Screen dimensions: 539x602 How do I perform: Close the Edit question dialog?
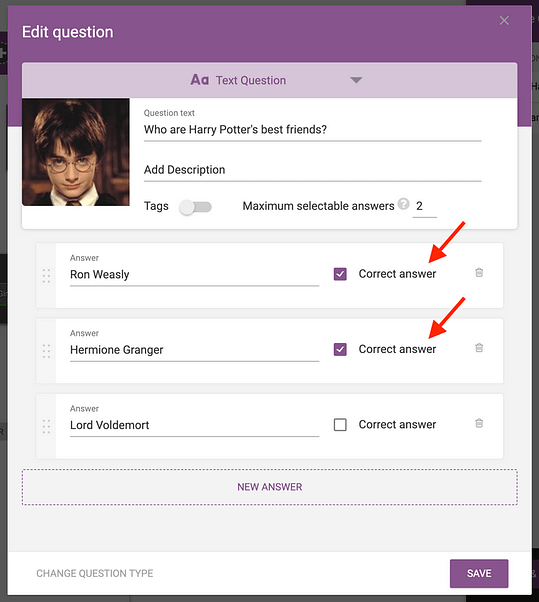504,20
